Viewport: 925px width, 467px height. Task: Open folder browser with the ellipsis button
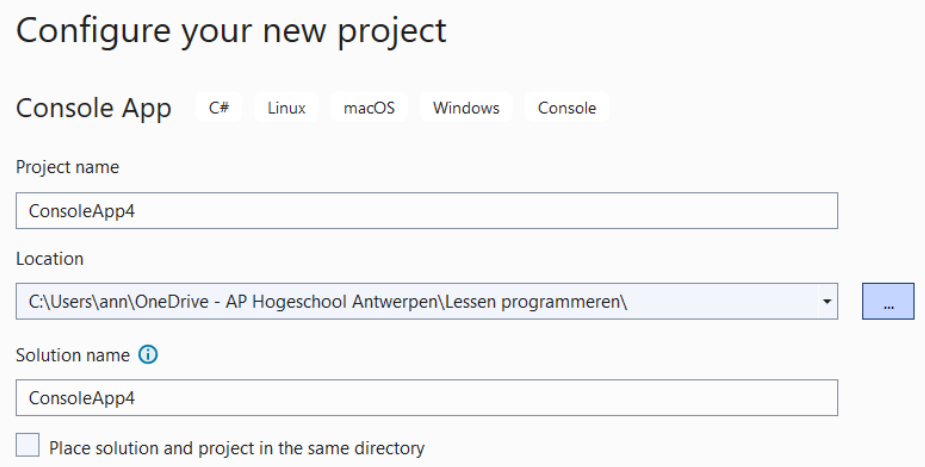[888, 301]
